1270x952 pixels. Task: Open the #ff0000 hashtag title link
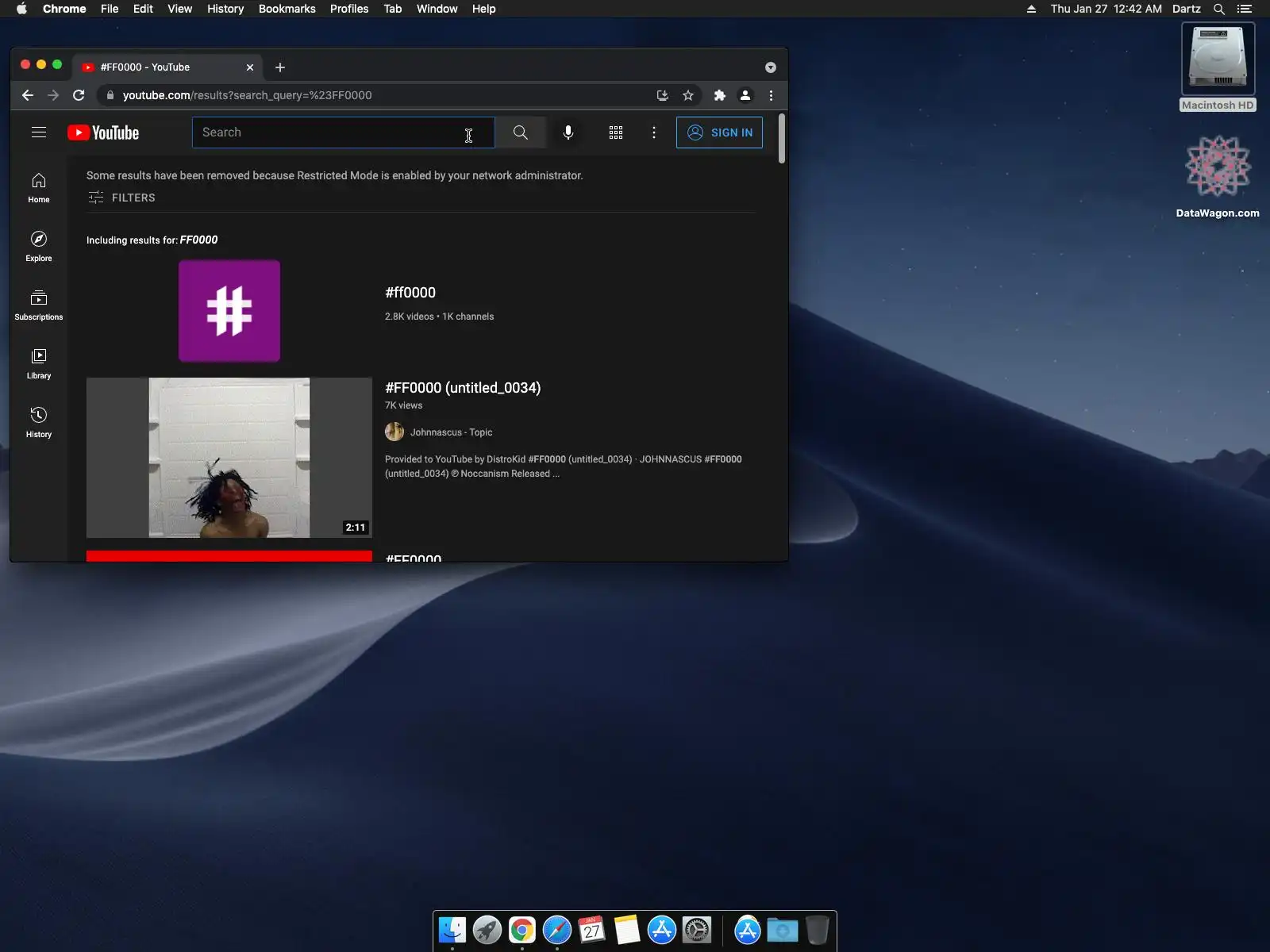pyautogui.click(x=410, y=293)
